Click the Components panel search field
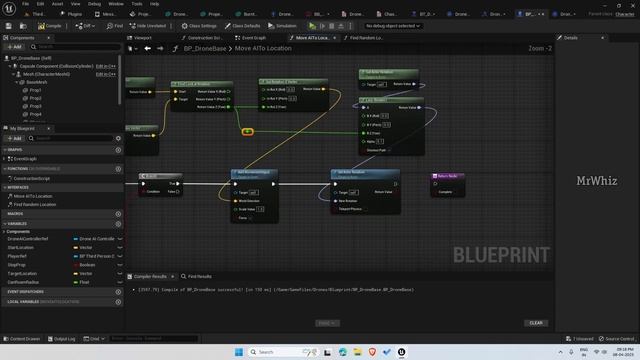Screen dimensions: 640x360 (76, 47)
